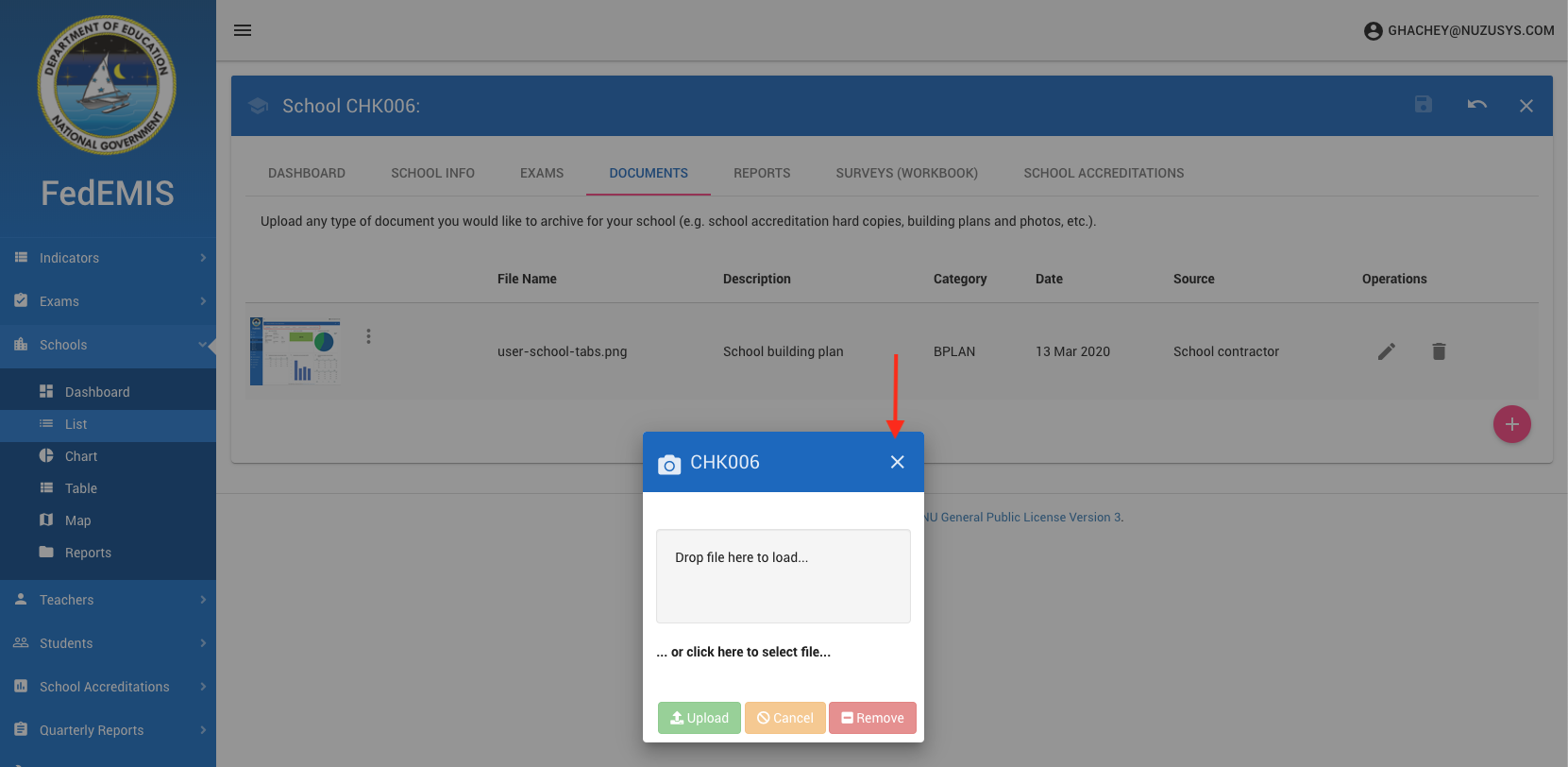Click the drop file here area
The image size is (1568, 767).
pos(783,576)
